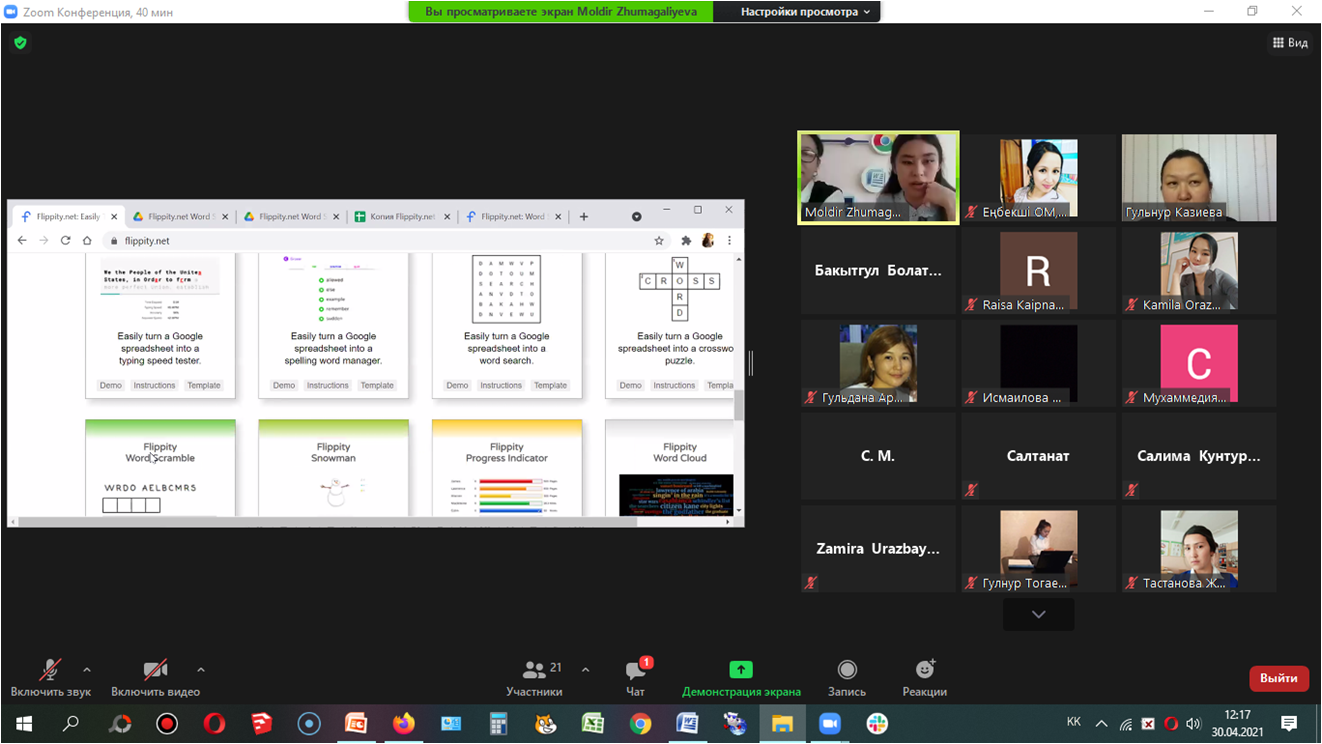Open the Чат chat panel
The width and height of the screenshot is (1322, 744).
(635, 677)
